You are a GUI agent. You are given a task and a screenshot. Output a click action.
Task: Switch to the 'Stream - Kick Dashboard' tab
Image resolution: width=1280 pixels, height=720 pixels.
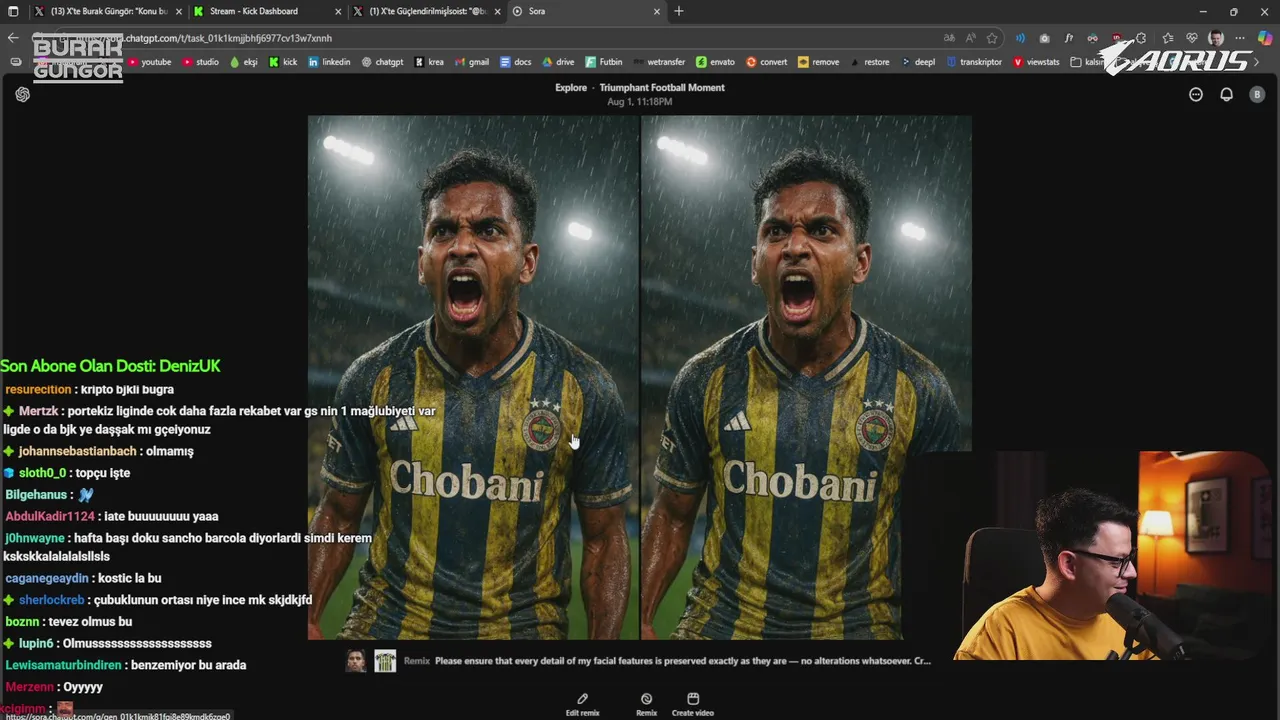tap(265, 11)
